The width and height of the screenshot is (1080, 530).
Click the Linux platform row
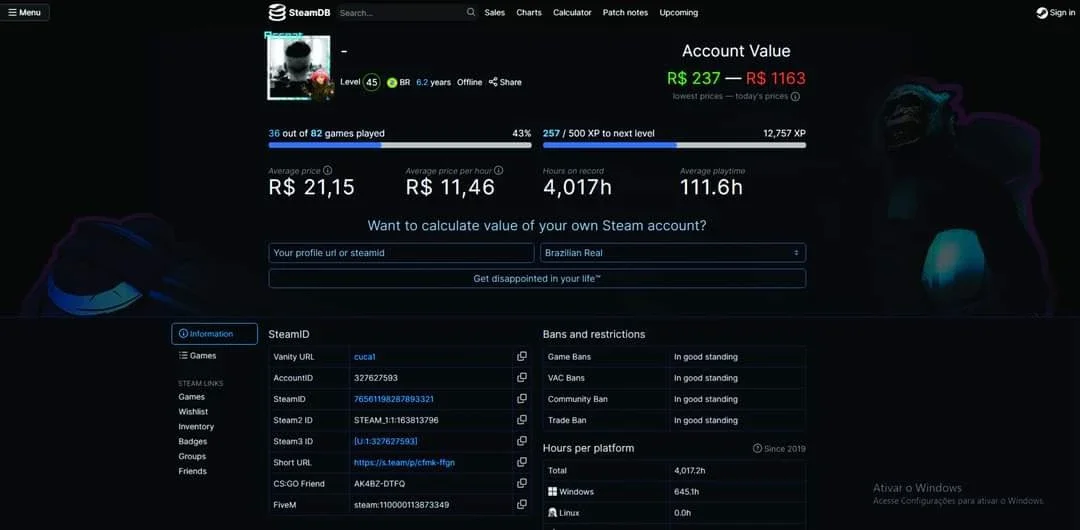(674, 513)
